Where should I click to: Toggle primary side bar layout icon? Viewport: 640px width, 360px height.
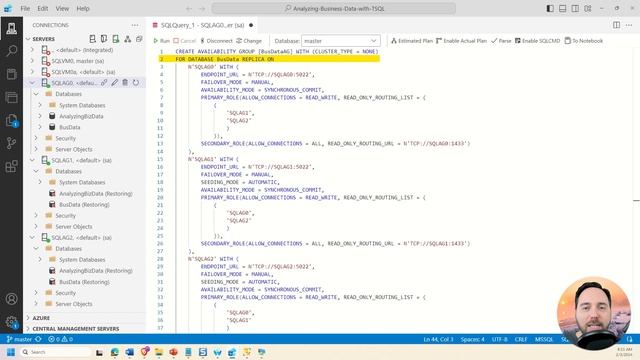click(x=550, y=8)
